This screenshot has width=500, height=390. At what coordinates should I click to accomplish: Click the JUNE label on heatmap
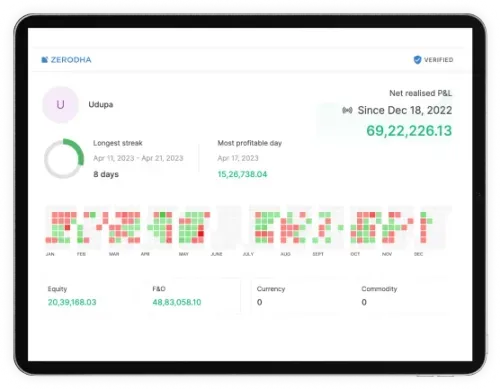(217, 254)
